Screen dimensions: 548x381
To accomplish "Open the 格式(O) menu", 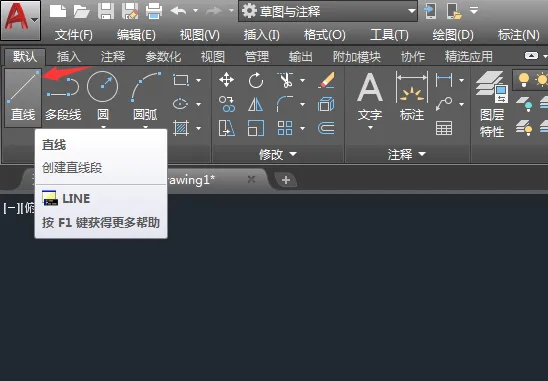I will 325,35.
